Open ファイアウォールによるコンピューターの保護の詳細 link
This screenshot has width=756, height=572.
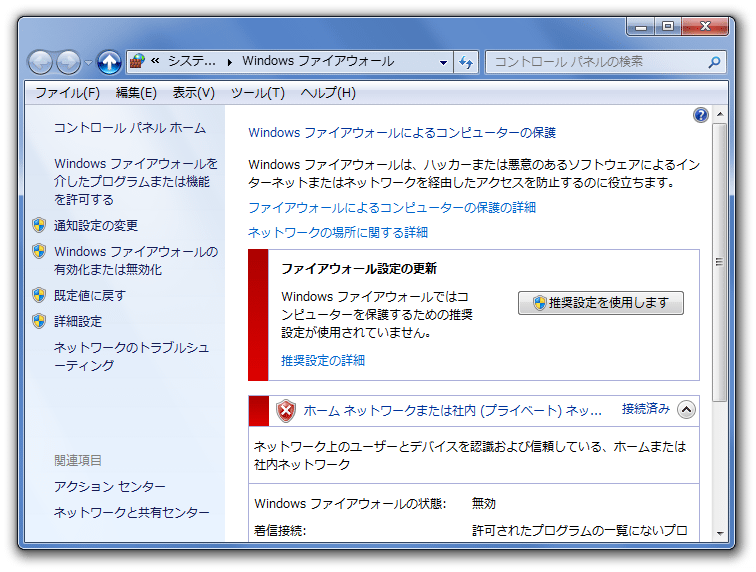coord(392,207)
